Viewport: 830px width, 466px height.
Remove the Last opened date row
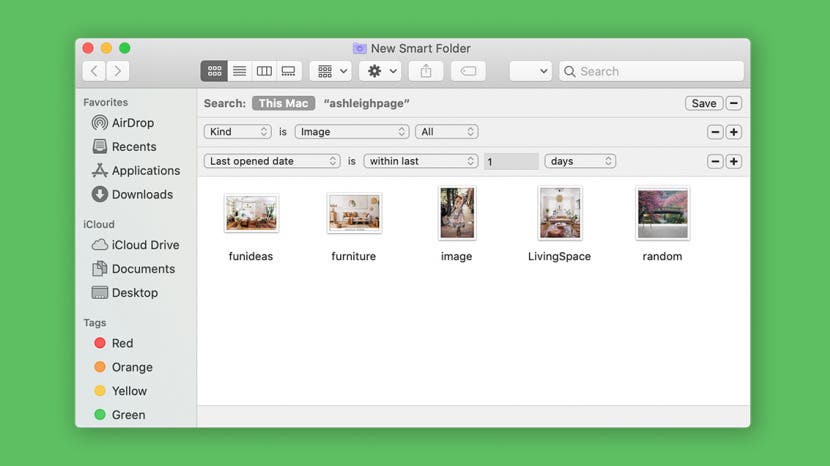tap(715, 161)
